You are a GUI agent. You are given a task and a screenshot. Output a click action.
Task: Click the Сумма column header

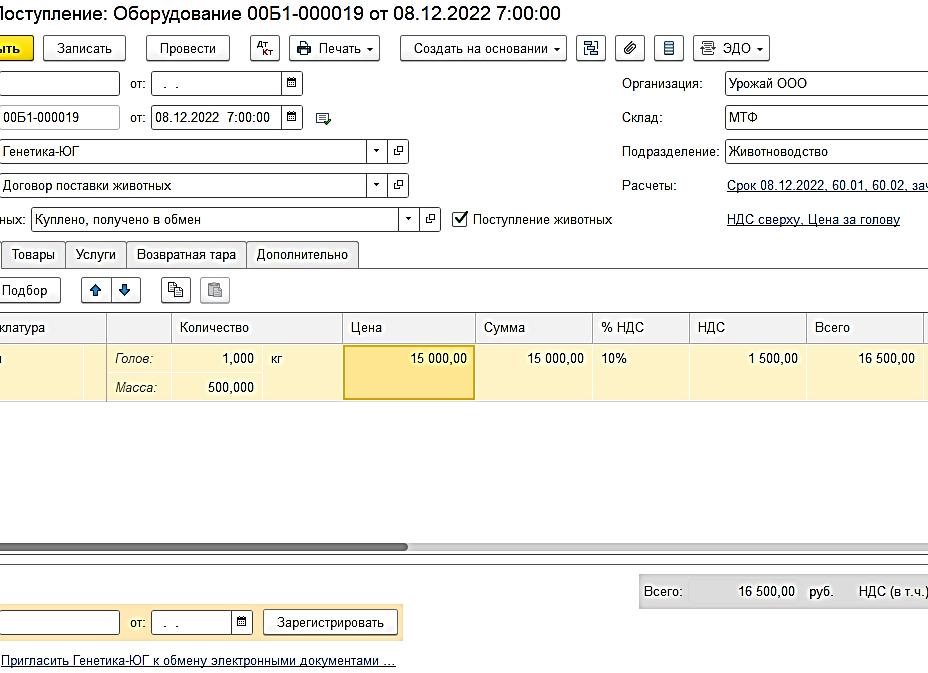click(x=534, y=328)
